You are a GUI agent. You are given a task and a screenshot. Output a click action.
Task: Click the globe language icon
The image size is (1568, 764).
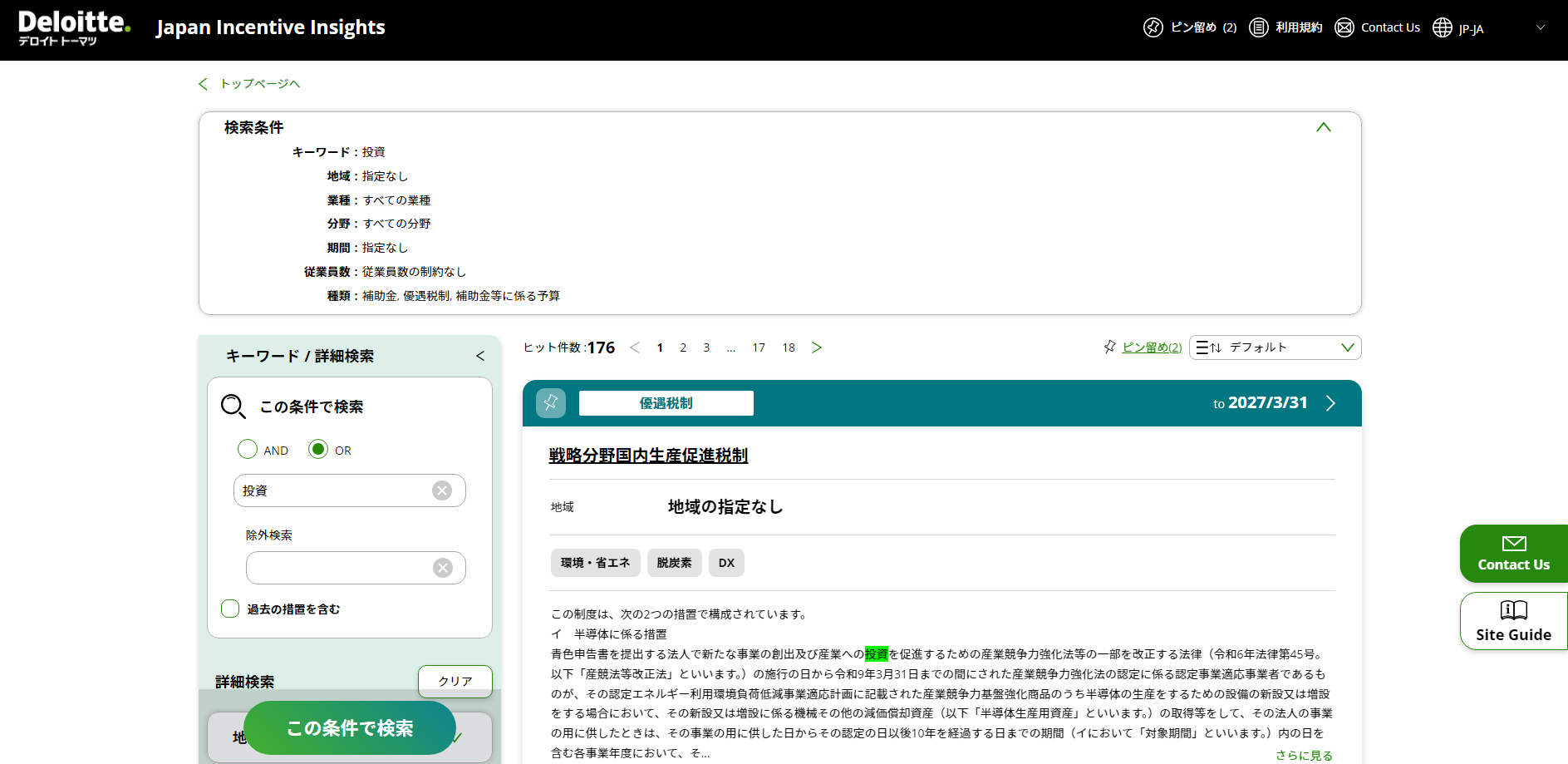(1443, 27)
